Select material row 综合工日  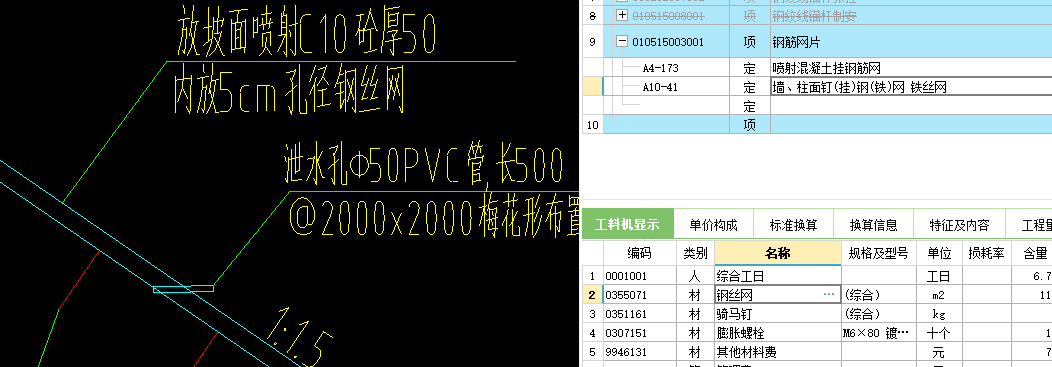click(x=778, y=276)
